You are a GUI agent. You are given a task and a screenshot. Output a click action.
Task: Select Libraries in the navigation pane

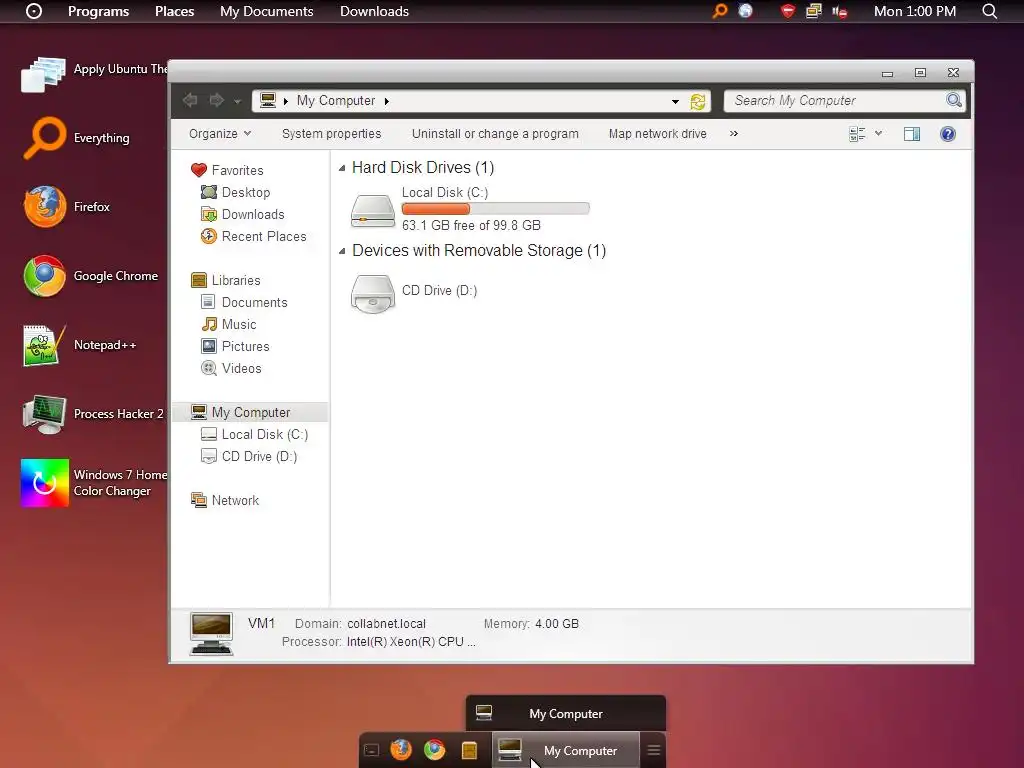[236, 280]
